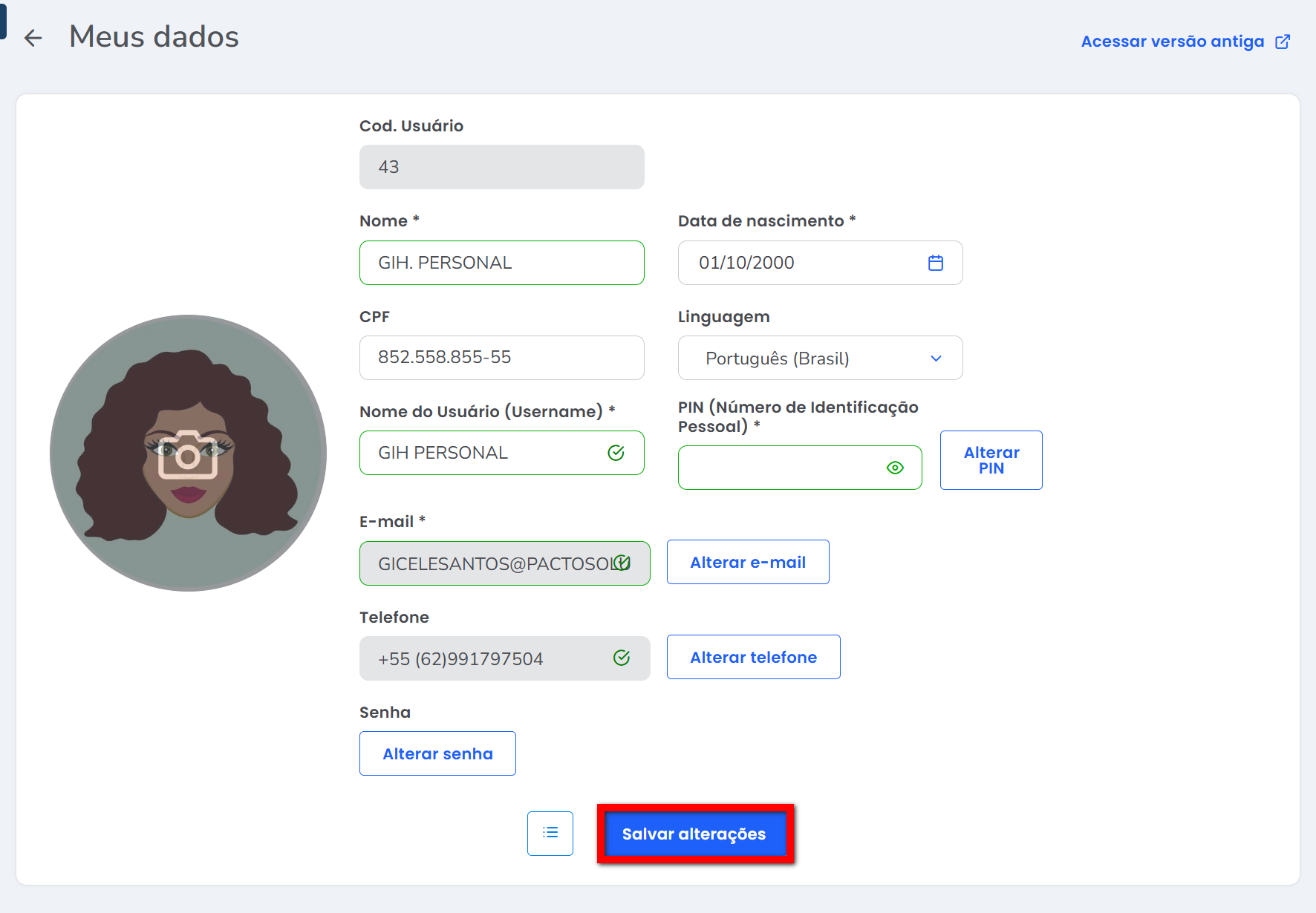The width and height of the screenshot is (1316, 913).
Task: Click the camera icon on profile photo
Action: (188, 454)
